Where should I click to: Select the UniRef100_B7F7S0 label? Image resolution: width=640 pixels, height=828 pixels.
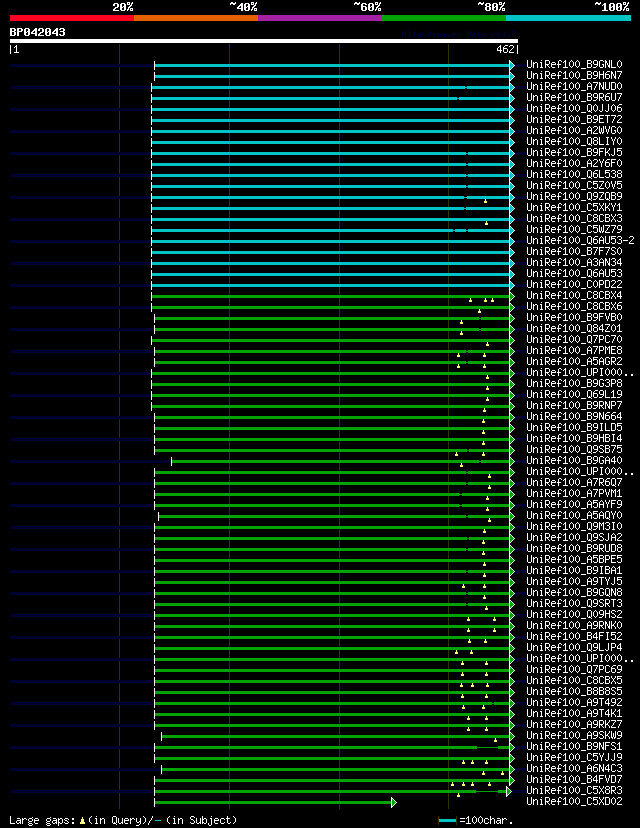pyautogui.click(x=574, y=251)
